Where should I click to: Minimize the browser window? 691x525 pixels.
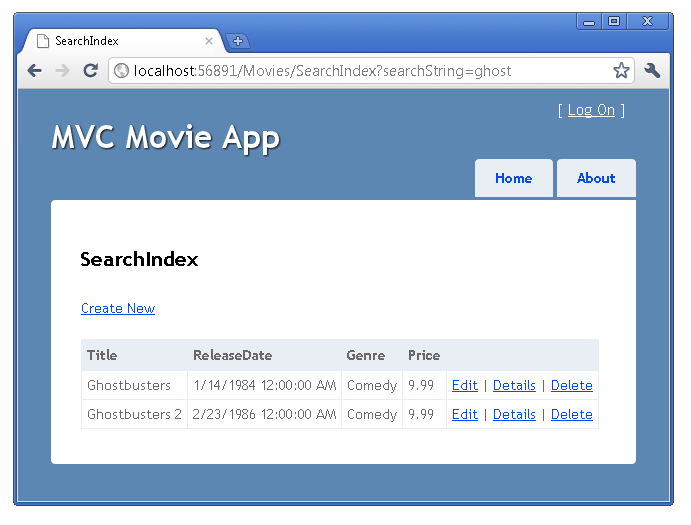click(589, 22)
